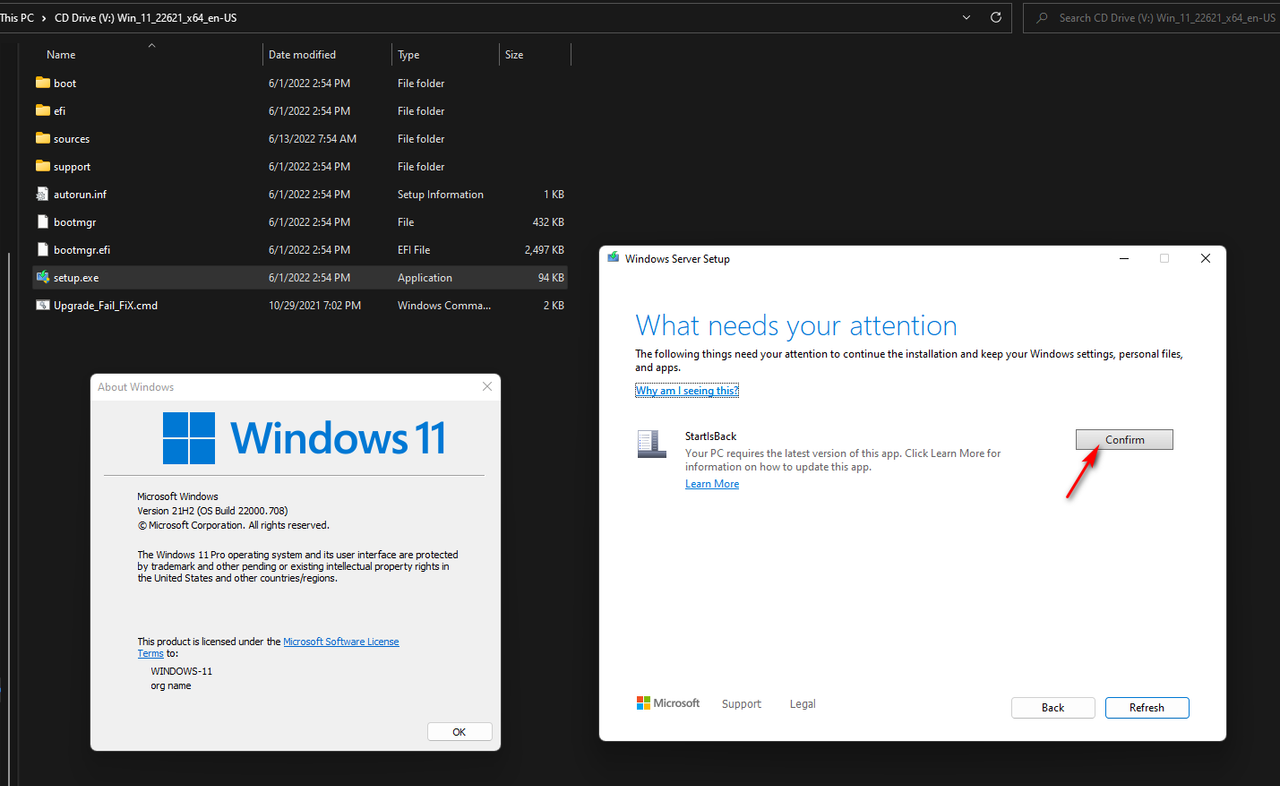Click the 'StartIsBack' app name text
Image resolution: width=1280 pixels, height=786 pixels.
711,437
